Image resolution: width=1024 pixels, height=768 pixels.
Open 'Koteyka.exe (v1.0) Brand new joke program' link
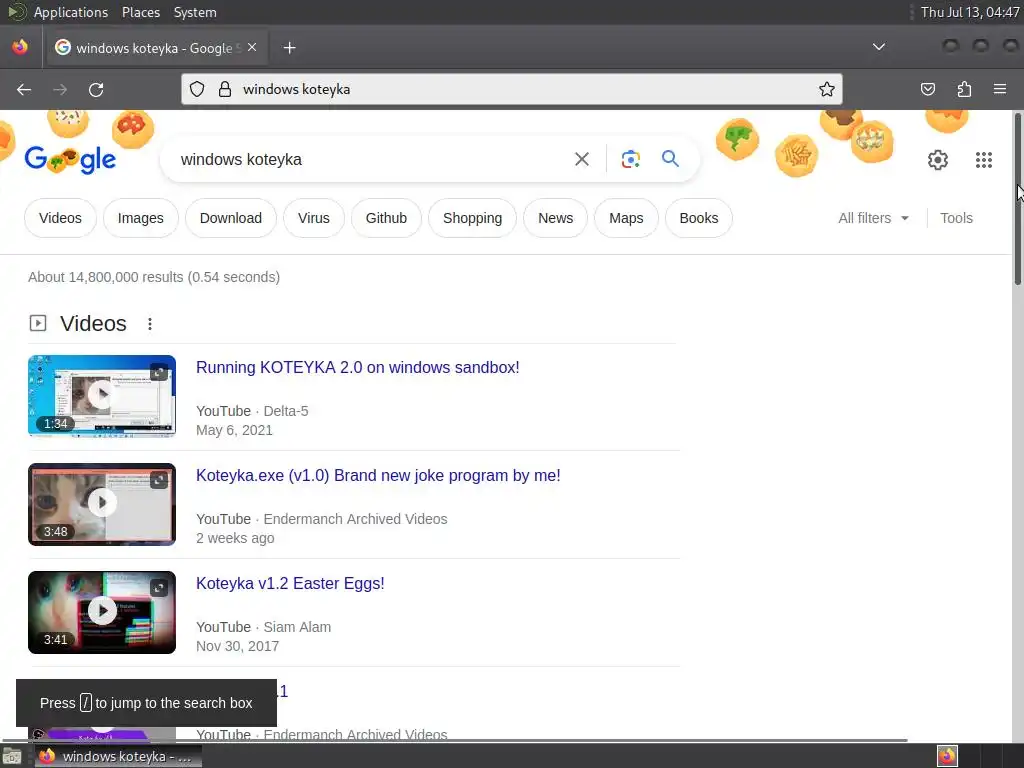378,475
